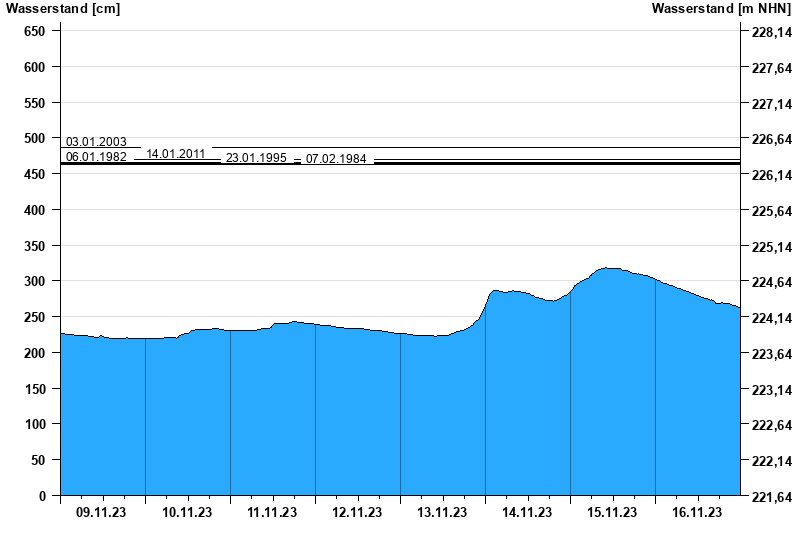This screenshot has width=800, height=550.
Task: Click the 12.11.23 date axis label
Action: 357,513
